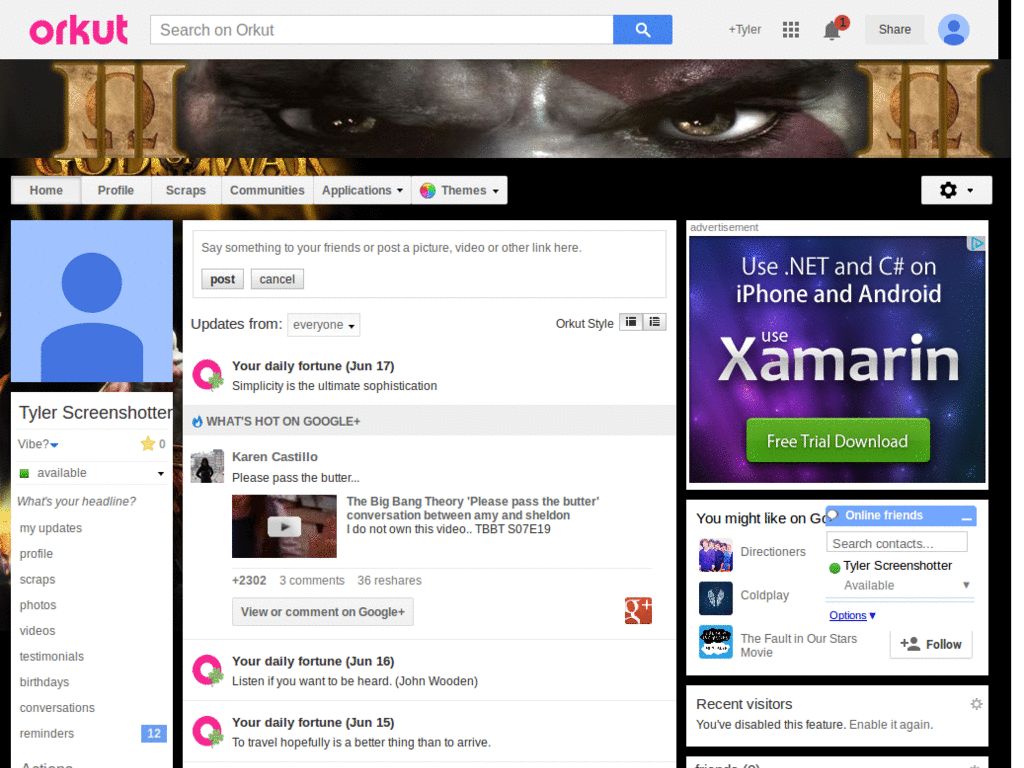Click the Share button
The width and height of the screenshot is (1024, 768).
895,29
